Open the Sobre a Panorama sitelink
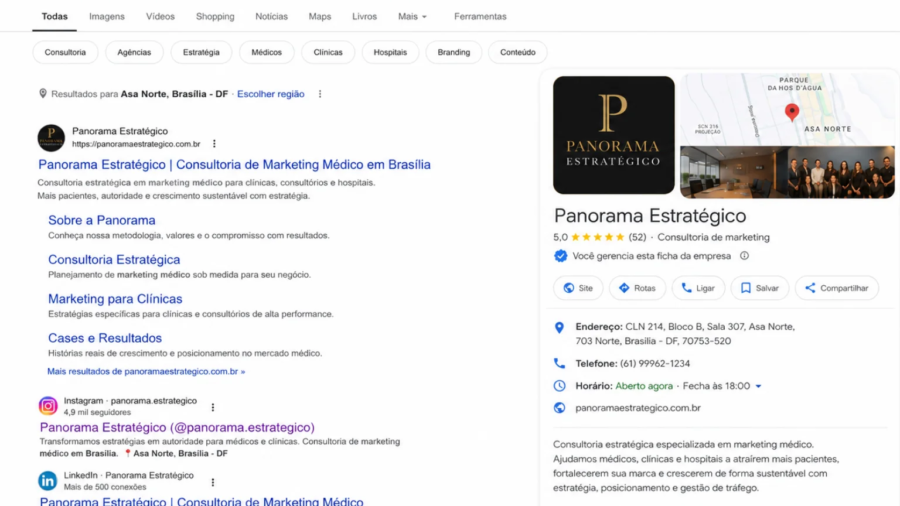 coord(102,220)
